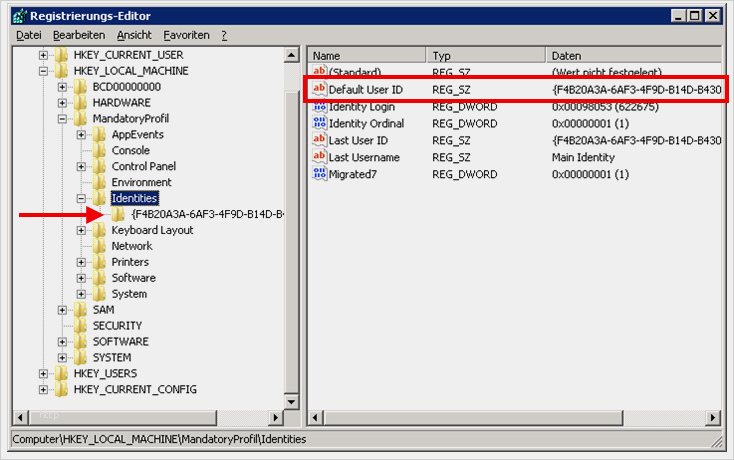Open the Datei menu
734x460 pixels.
point(29,35)
